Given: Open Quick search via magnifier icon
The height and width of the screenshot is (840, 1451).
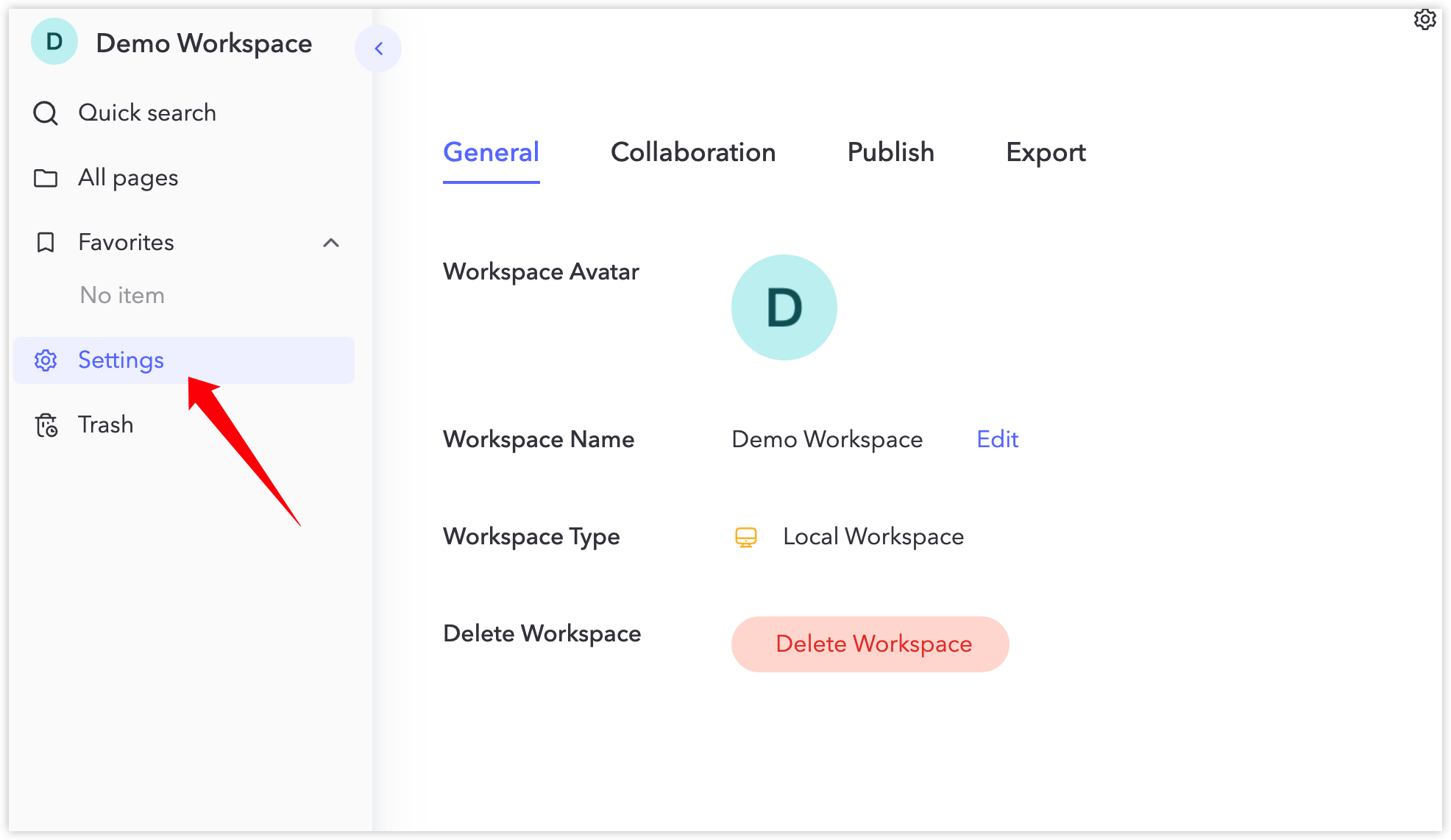Looking at the screenshot, I should point(46,113).
